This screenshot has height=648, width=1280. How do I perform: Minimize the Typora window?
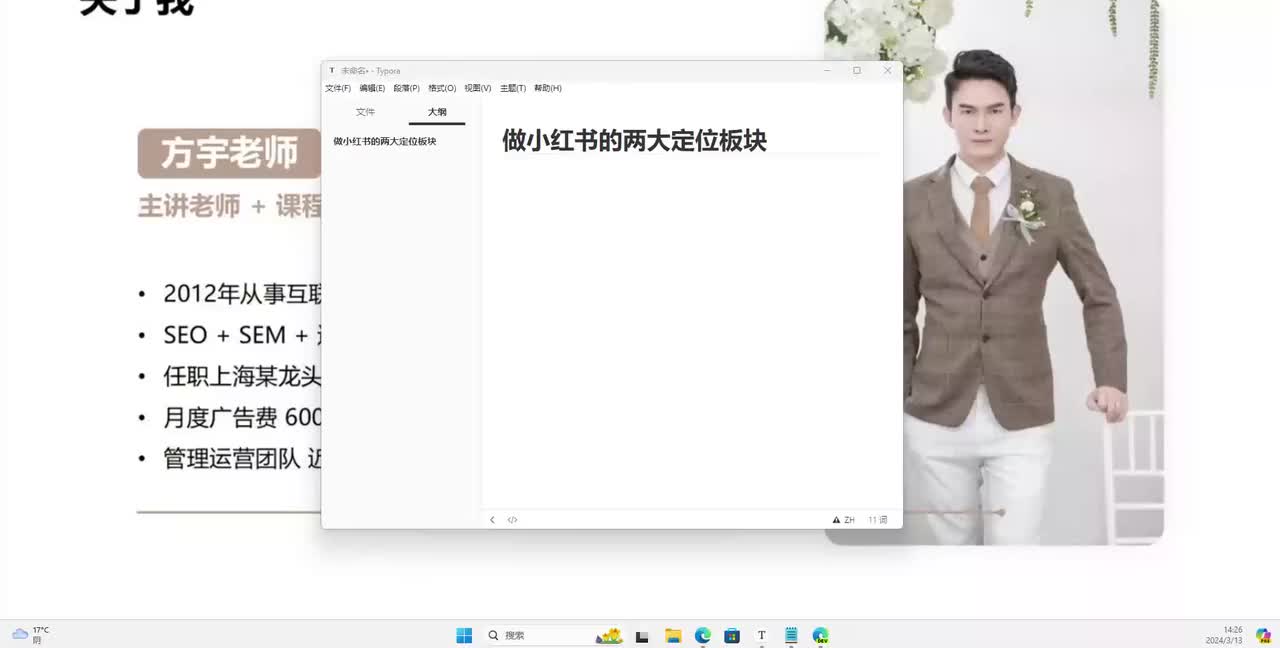pos(827,71)
